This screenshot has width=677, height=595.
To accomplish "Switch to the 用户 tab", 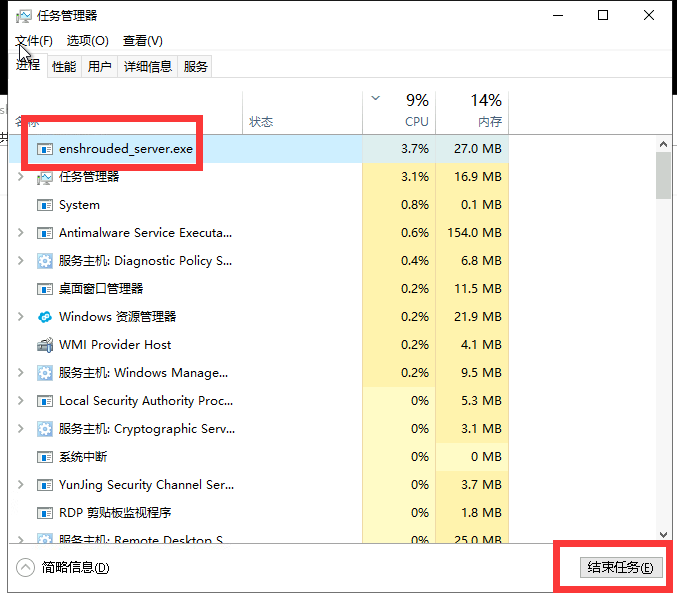I will click(x=100, y=66).
